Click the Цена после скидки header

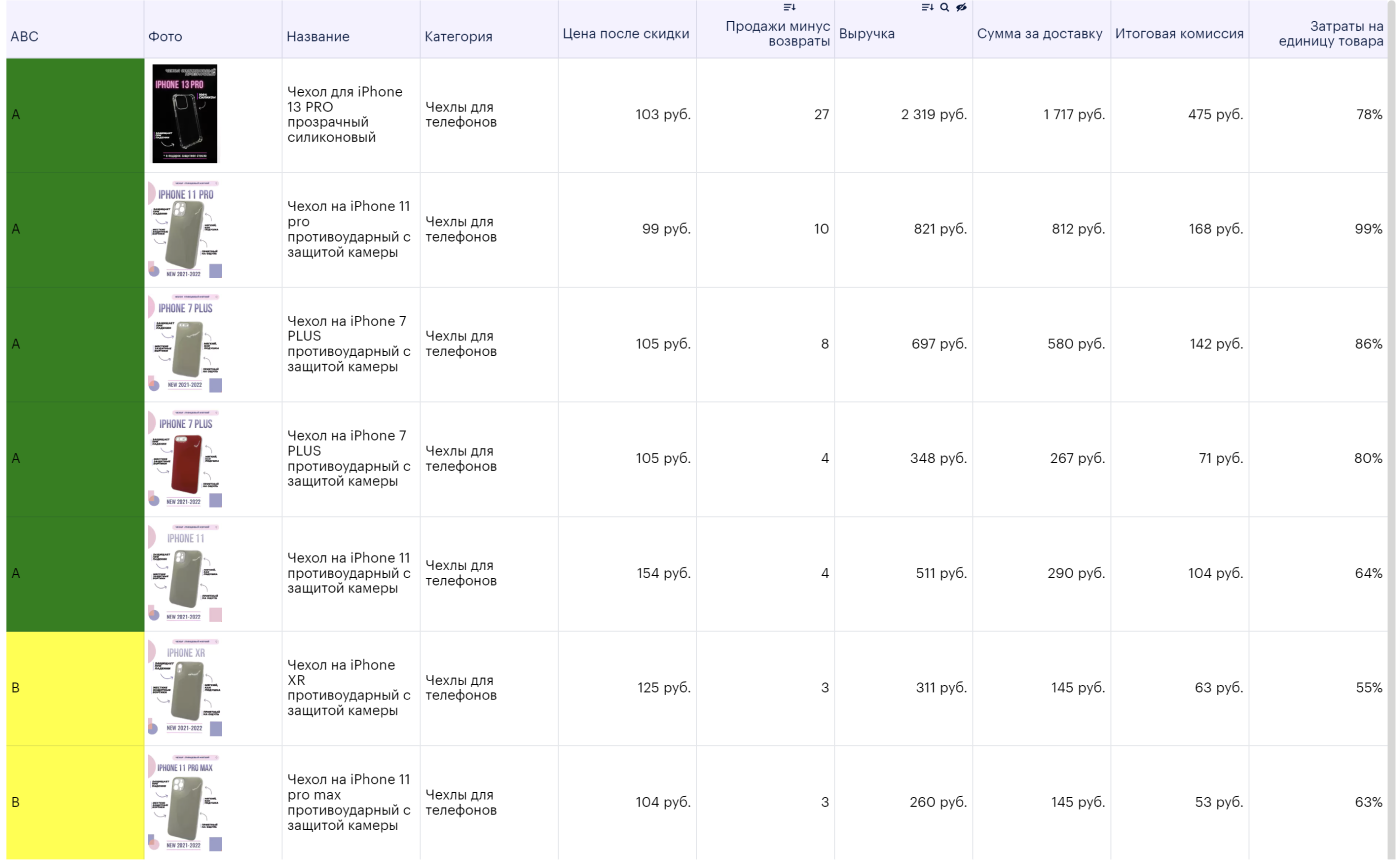pos(626,34)
